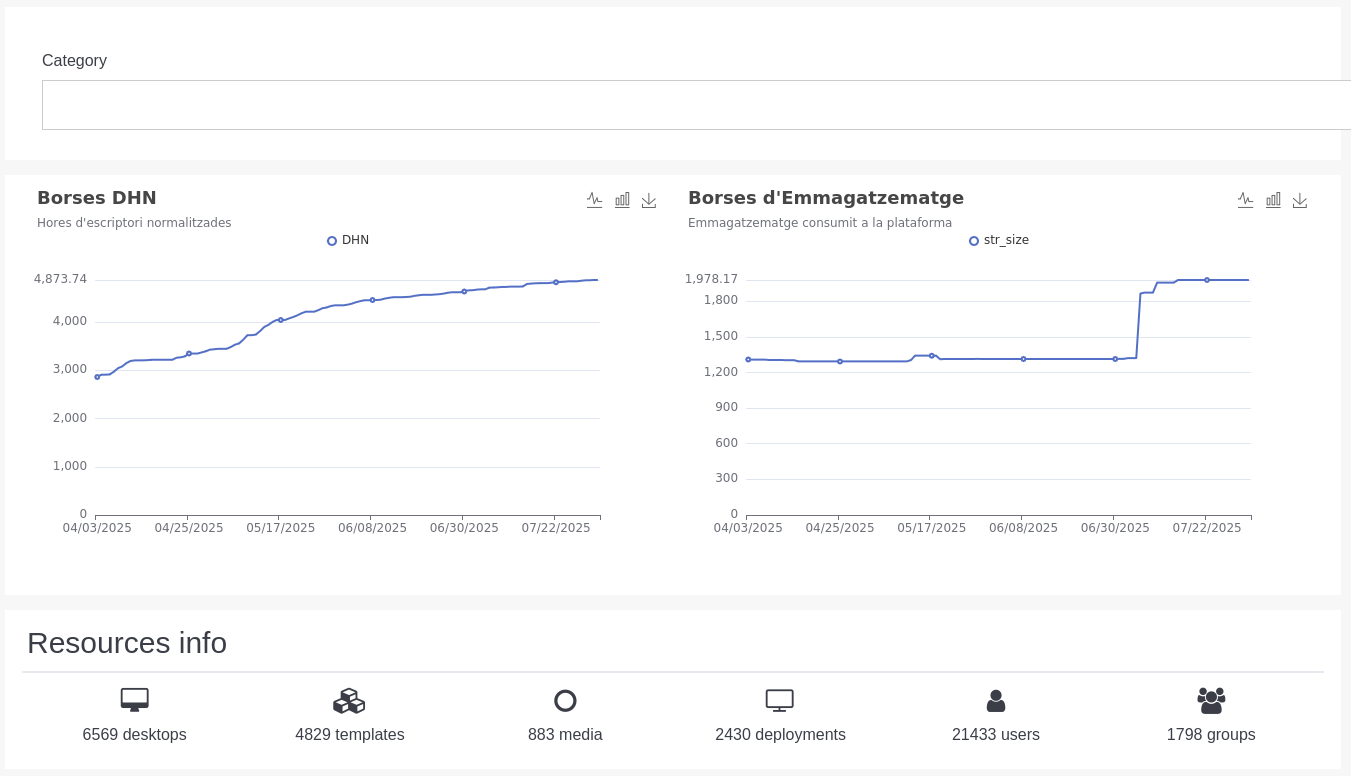
Task: Click the 21433 users label
Action: [x=996, y=734]
